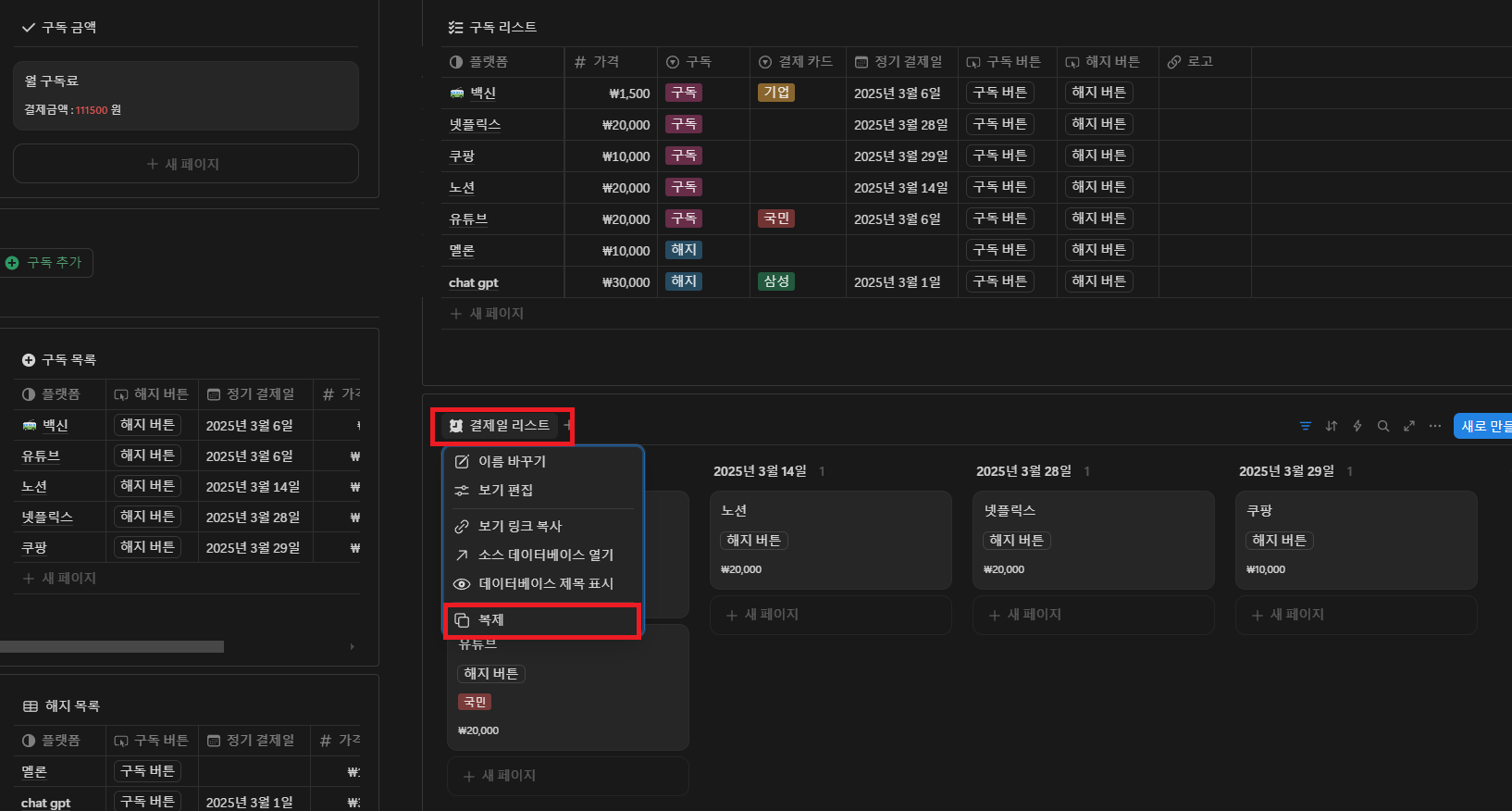Click the 새로 만들기 blue button
The width and height of the screenshot is (1512, 811).
pyautogui.click(x=1483, y=426)
